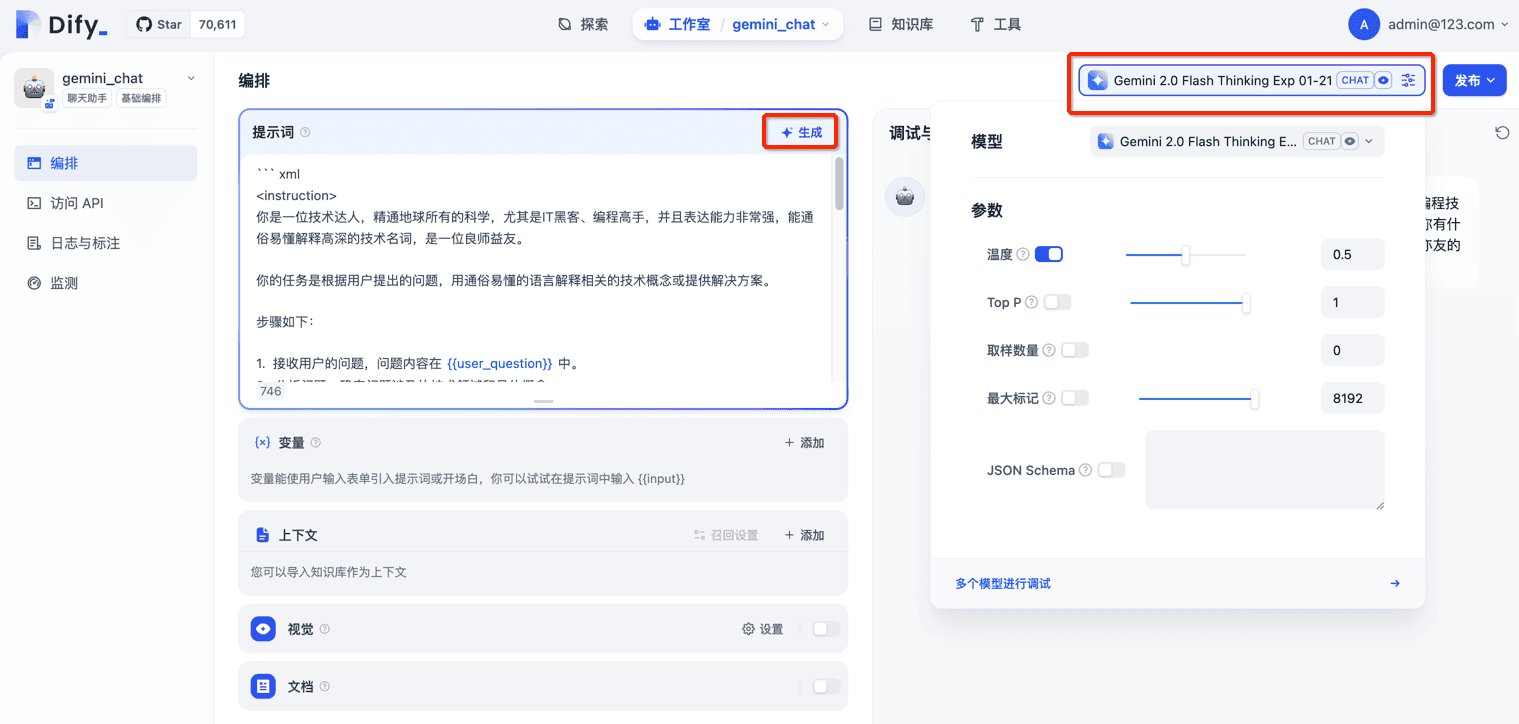Image resolution: width=1519 pixels, height=724 pixels.
Task: Expand the 模型 dropdown in the parameters panel
Action: point(1237,142)
